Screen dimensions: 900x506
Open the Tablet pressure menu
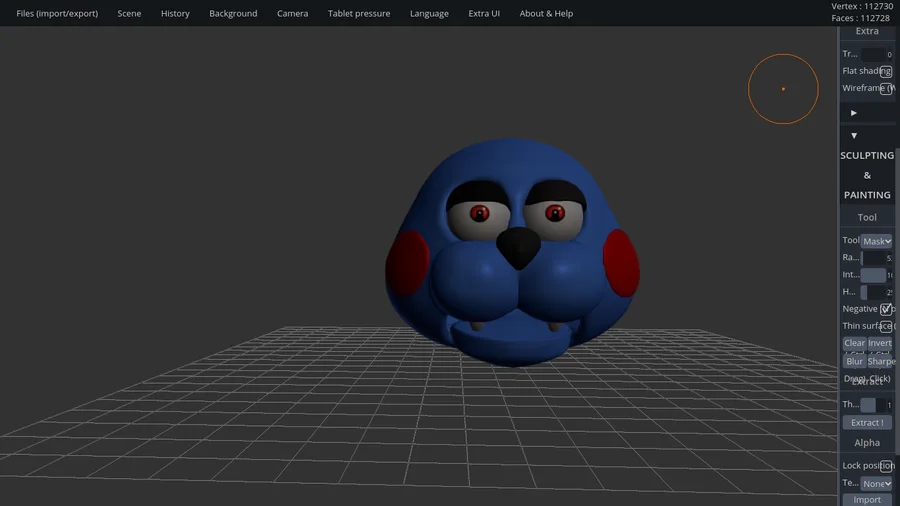[359, 13]
